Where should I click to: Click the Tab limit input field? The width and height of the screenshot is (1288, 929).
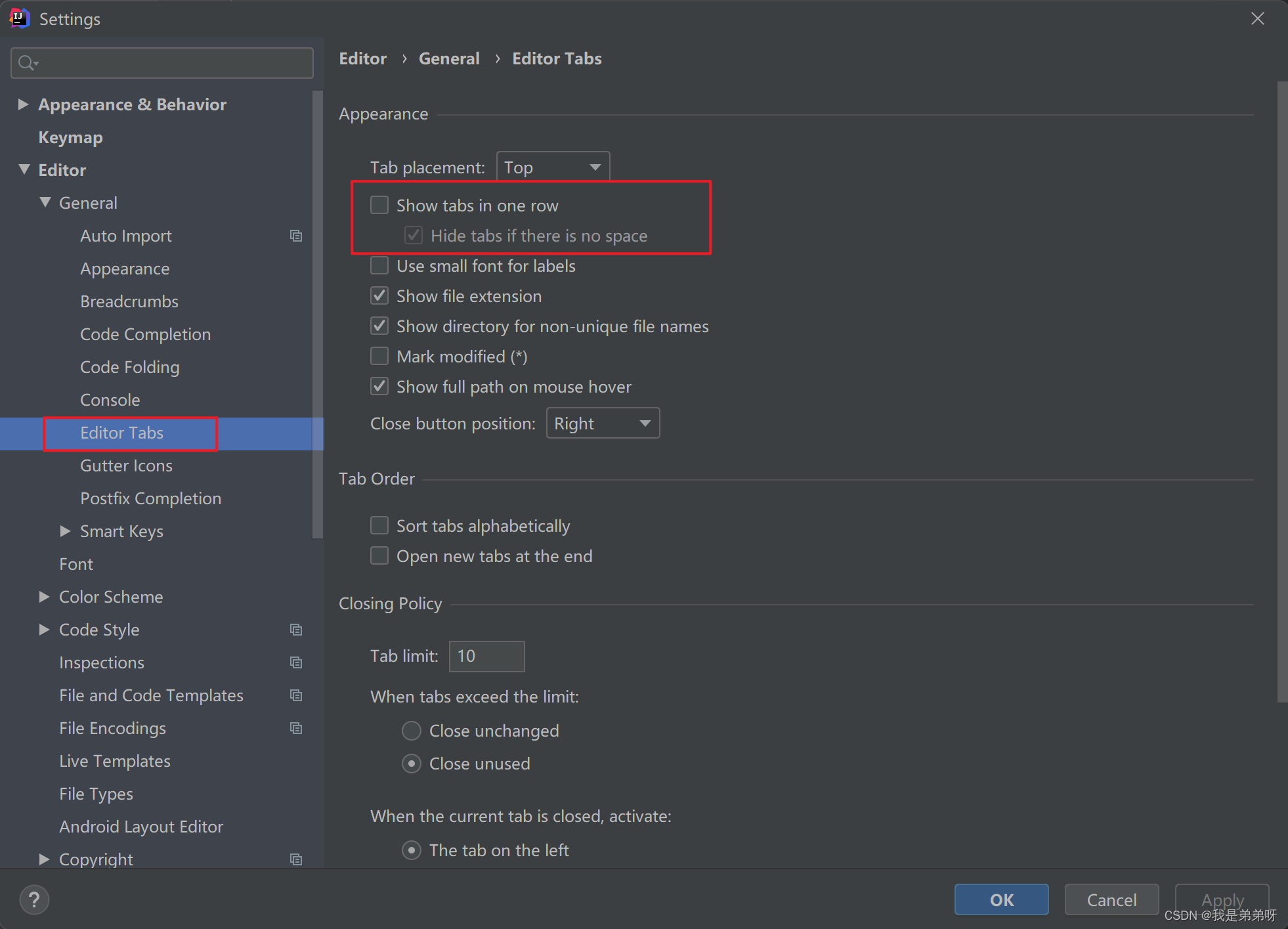pyautogui.click(x=486, y=656)
